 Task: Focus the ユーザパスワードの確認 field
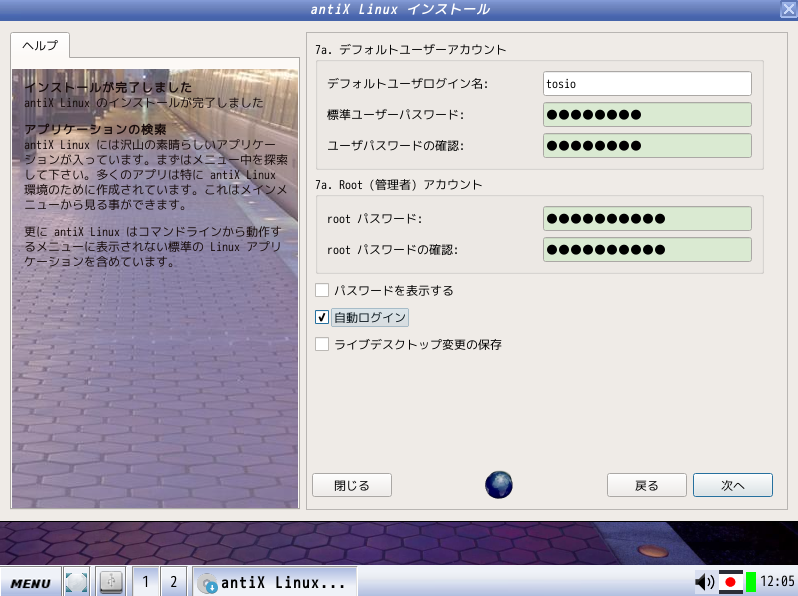pos(647,146)
